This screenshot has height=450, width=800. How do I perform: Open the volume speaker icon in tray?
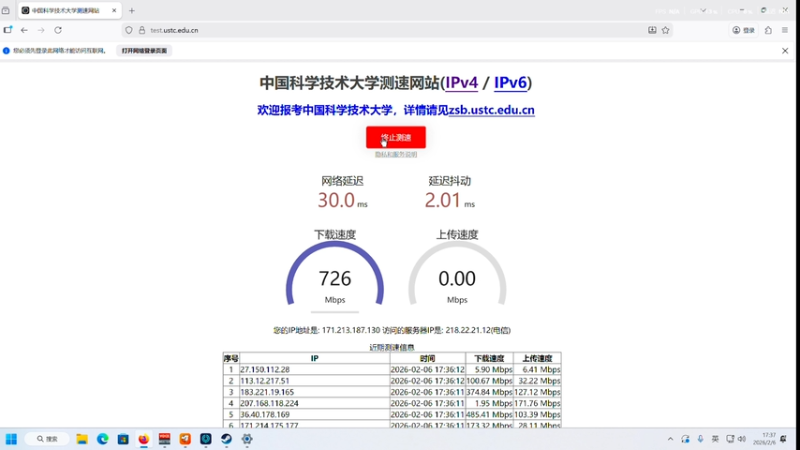[742, 439]
